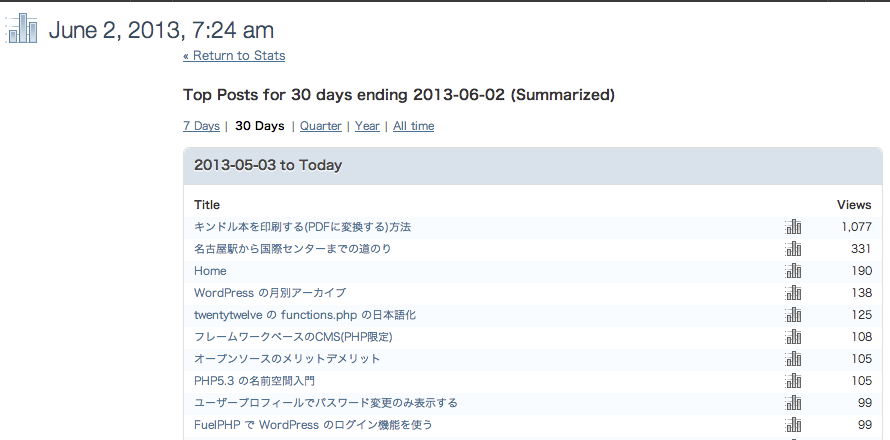Screen dimensions: 890x440
Task: Show All time stats
Action: (413, 126)
